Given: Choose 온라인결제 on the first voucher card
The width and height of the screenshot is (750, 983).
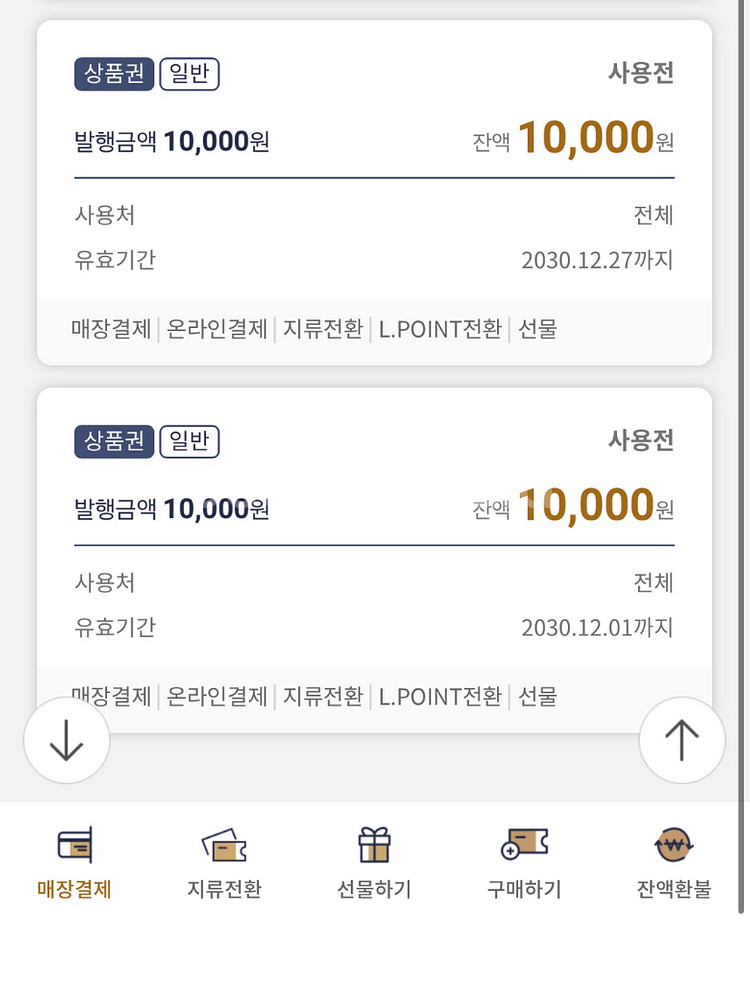Looking at the screenshot, I should pyautogui.click(x=217, y=329).
